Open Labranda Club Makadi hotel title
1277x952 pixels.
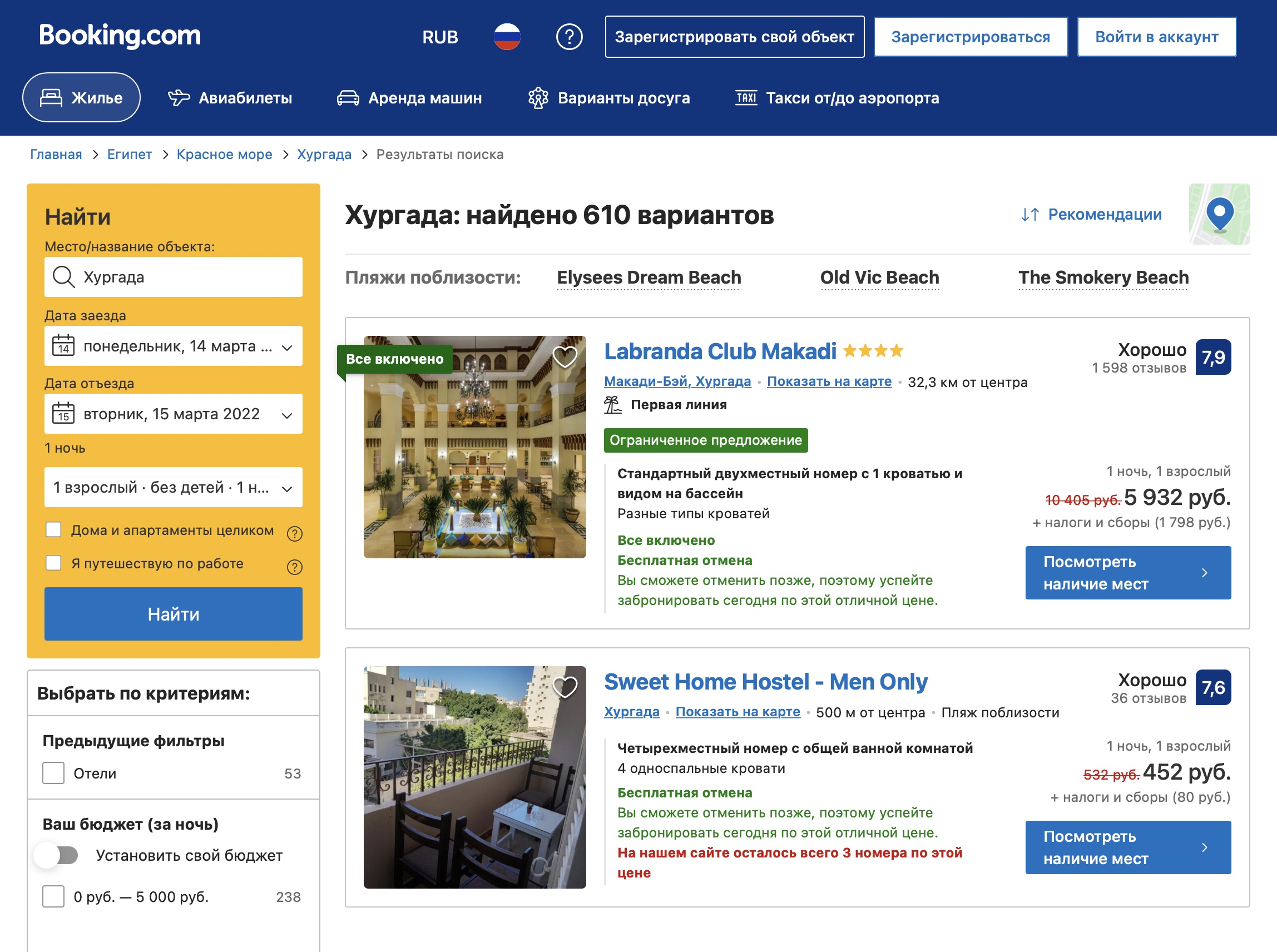[x=720, y=351]
